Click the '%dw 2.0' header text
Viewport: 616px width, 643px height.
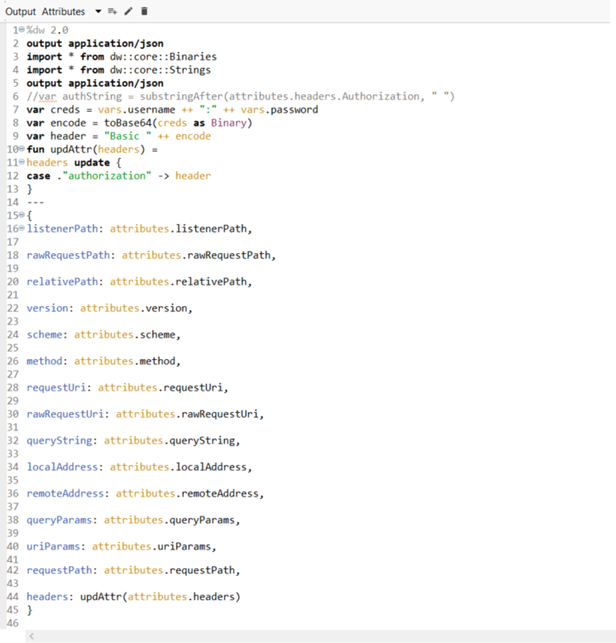pyautogui.click(x=48, y=30)
